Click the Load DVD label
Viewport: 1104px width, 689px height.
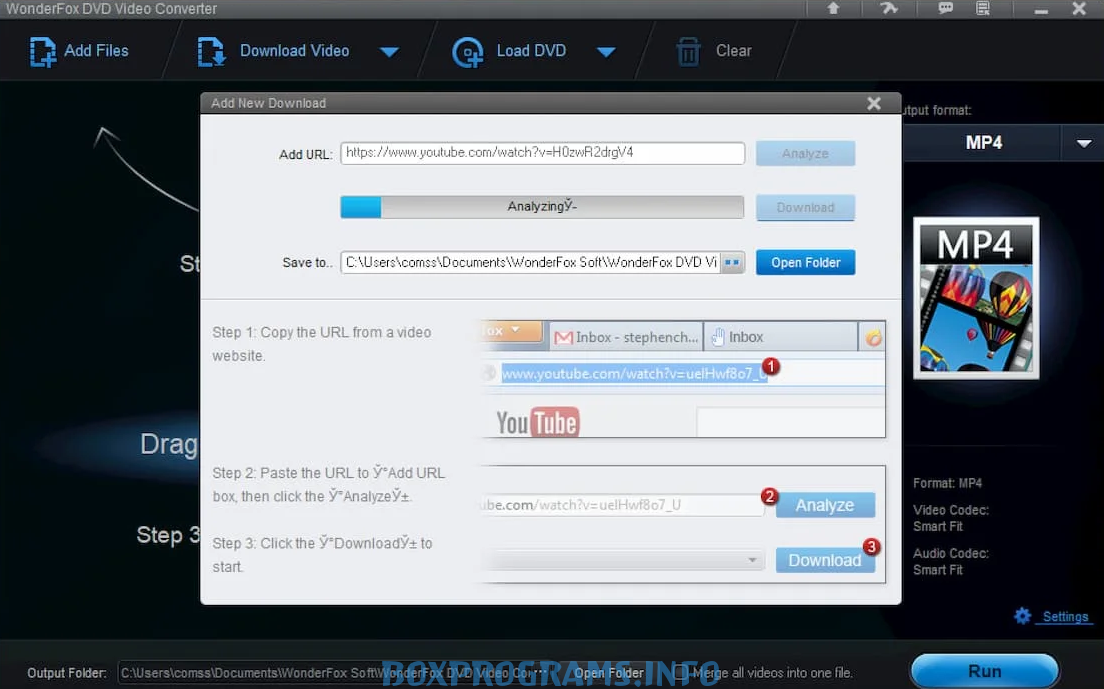(532, 51)
